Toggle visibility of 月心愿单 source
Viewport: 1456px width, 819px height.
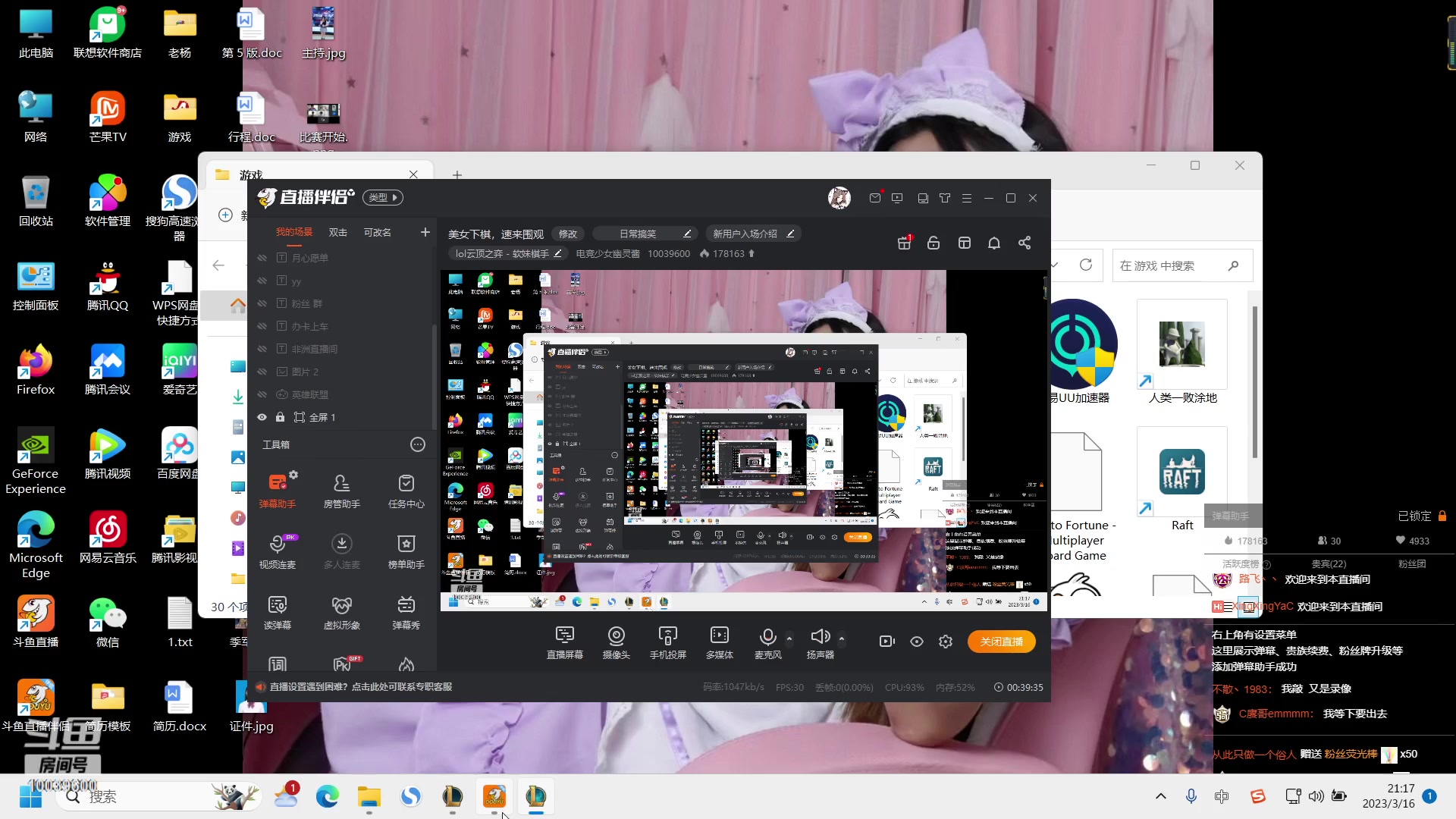pyautogui.click(x=262, y=258)
